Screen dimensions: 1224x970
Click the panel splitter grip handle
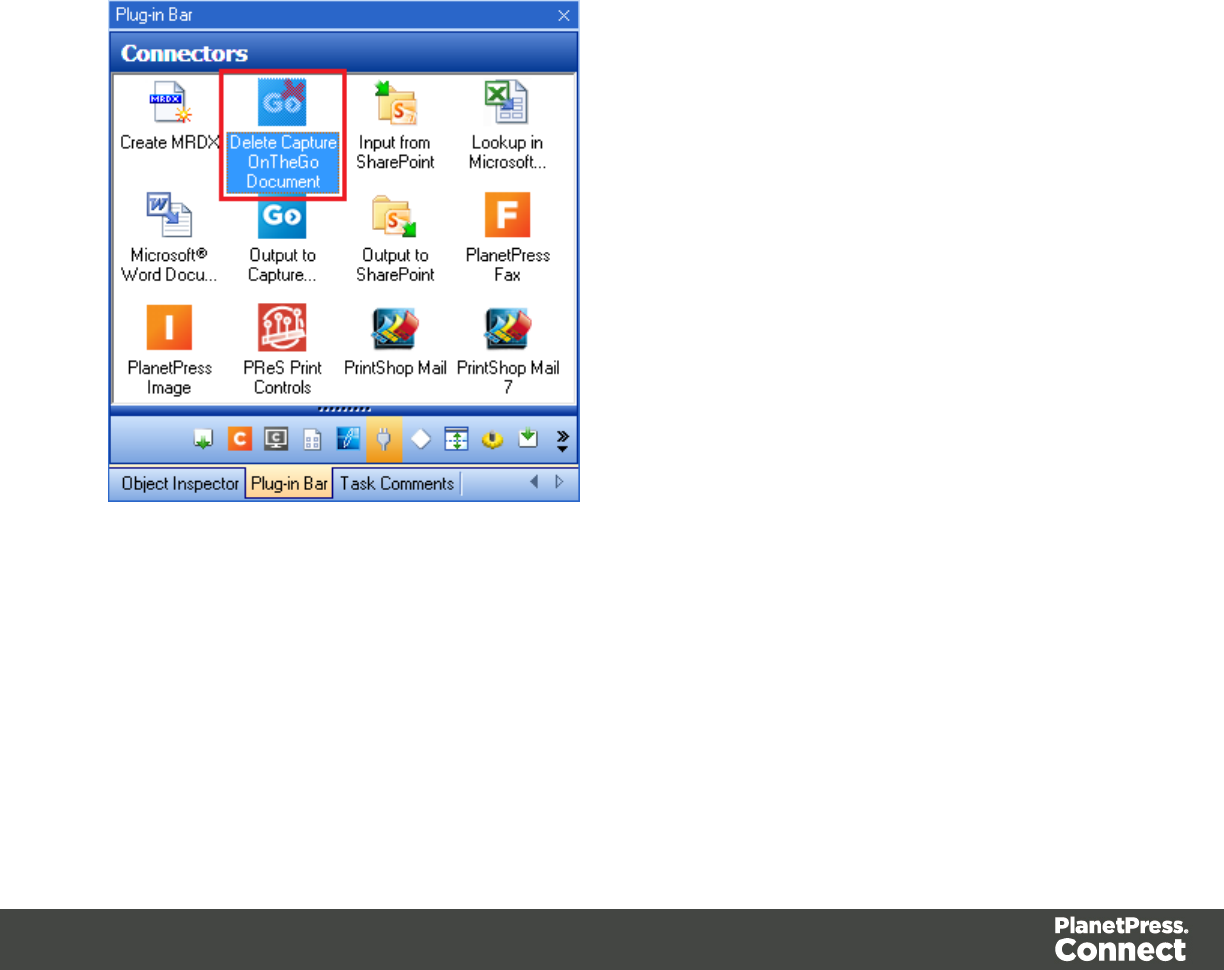344,409
